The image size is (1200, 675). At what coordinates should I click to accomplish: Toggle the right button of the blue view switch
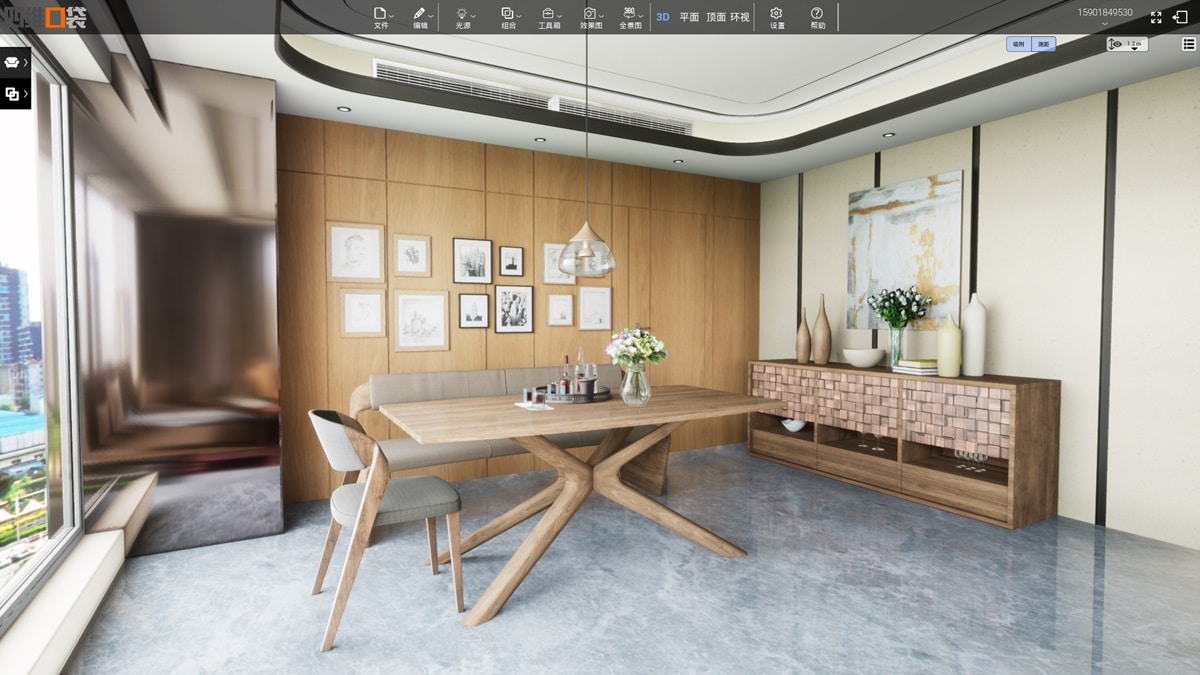(x=1043, y=44)
